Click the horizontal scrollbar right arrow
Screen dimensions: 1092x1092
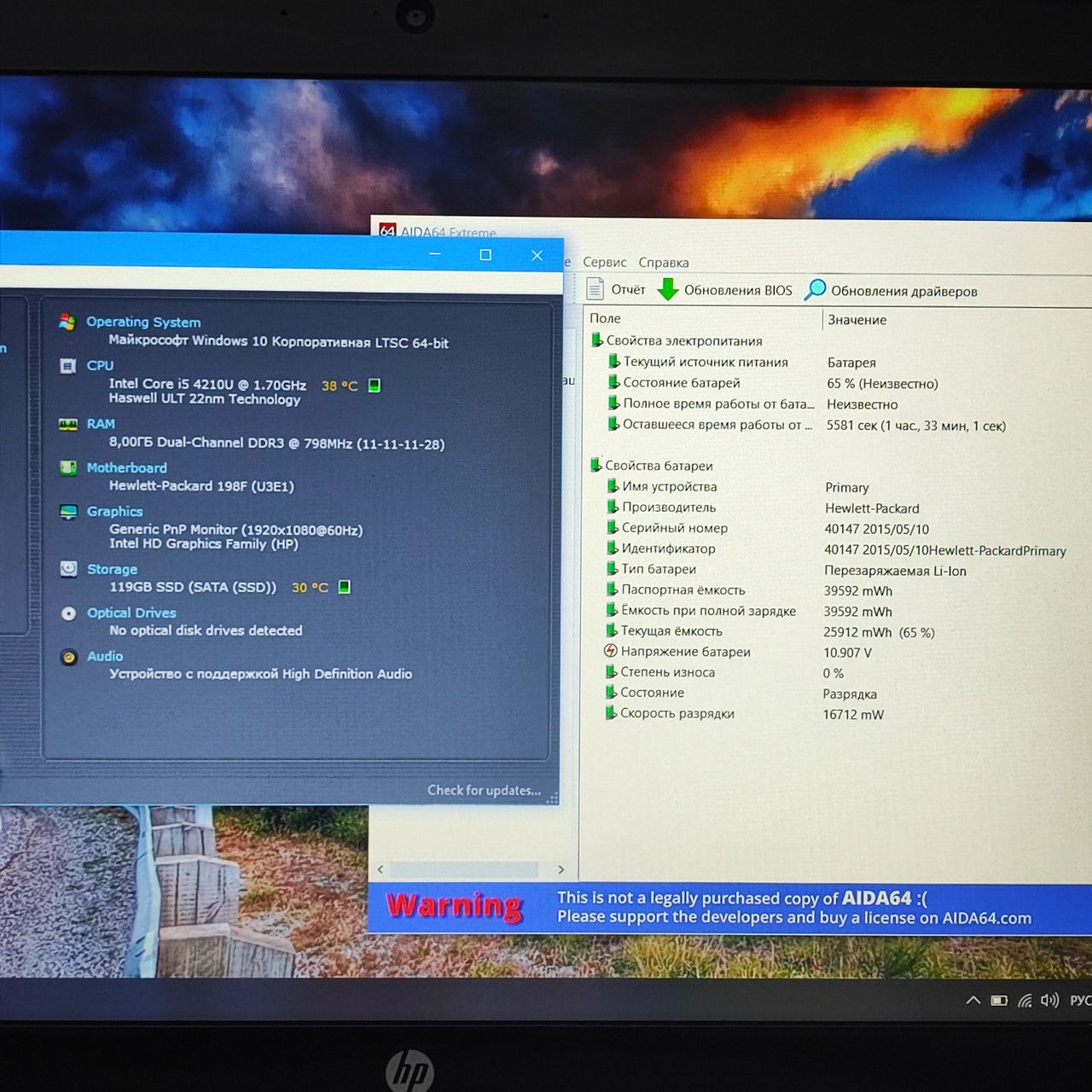click(561, 869)
